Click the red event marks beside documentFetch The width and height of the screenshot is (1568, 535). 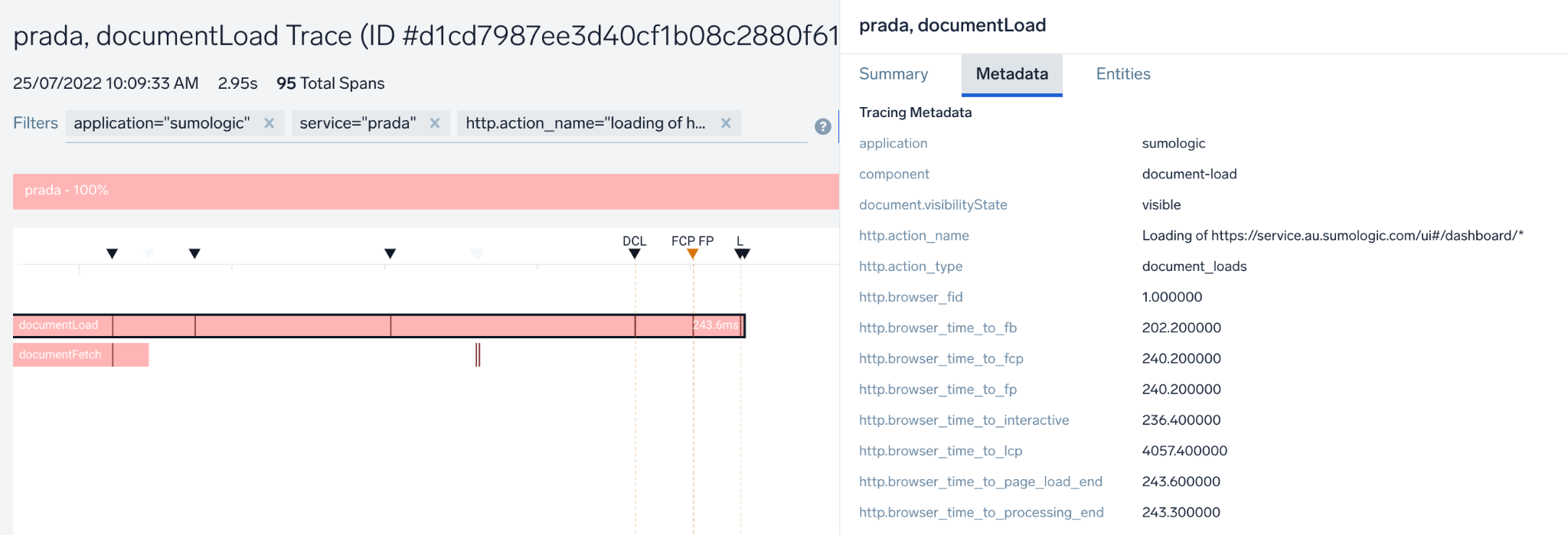tap(478, 355)
